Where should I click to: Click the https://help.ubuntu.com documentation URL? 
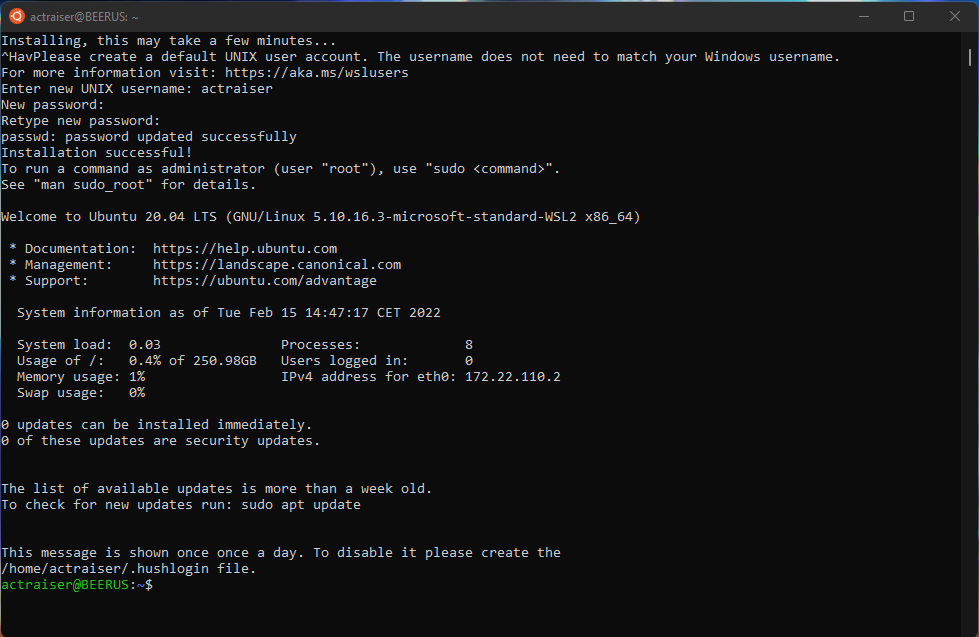click(245, 249)
